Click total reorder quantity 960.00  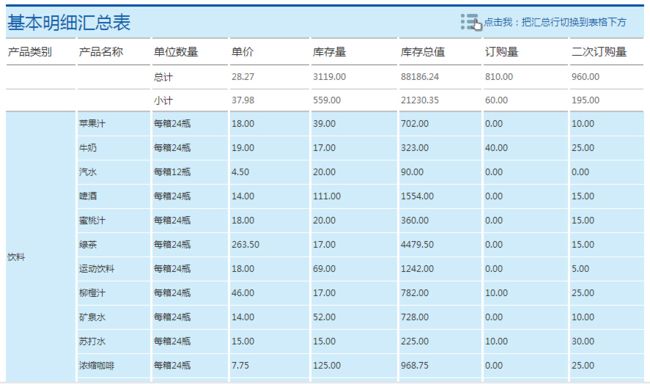coord(585,77)
